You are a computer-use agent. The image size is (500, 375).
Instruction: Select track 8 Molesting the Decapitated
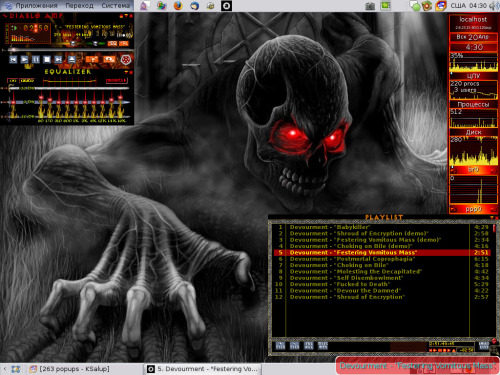(382, 271)
